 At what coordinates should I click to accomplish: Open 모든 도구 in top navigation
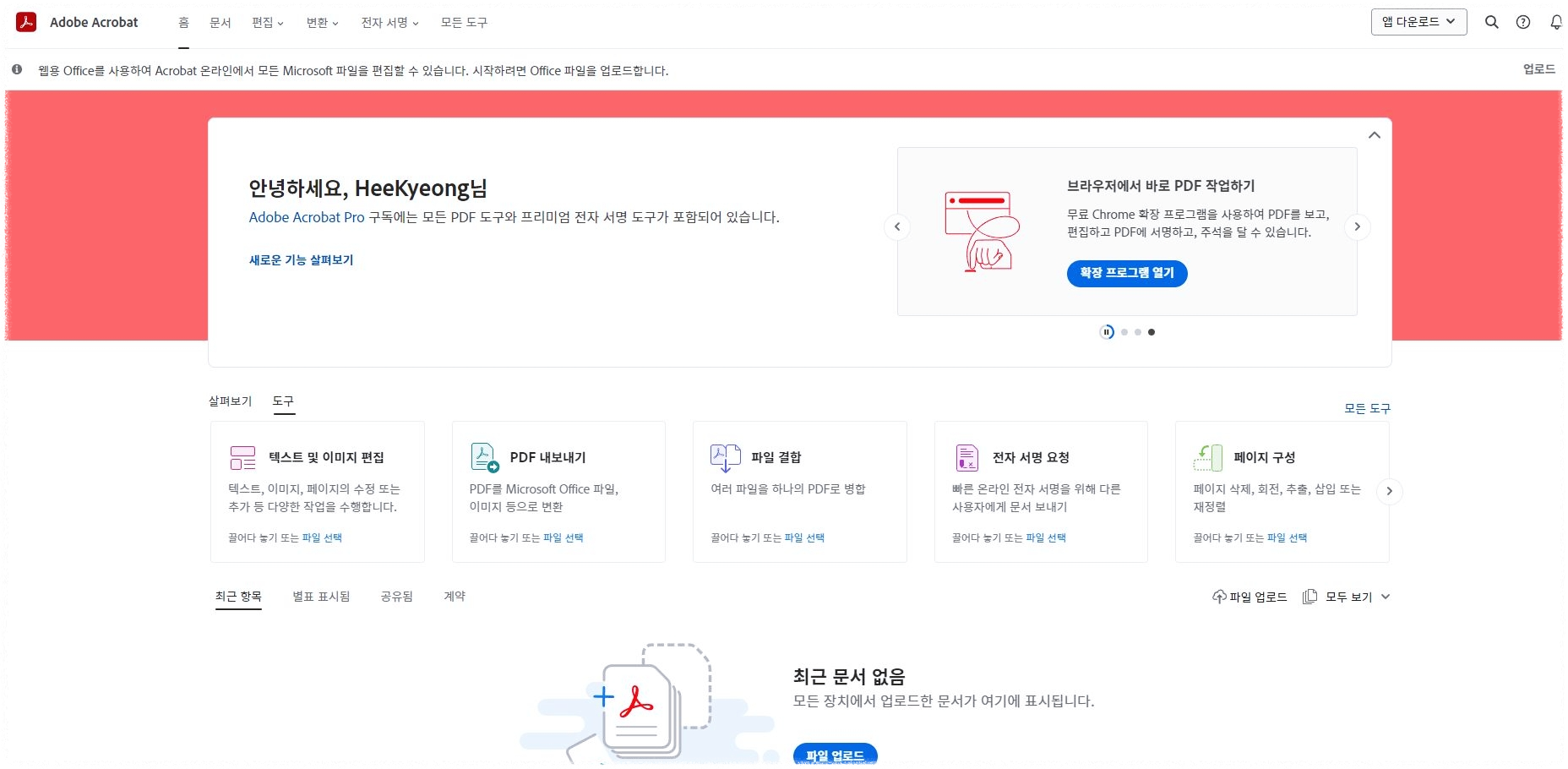(x=464, y=23)
